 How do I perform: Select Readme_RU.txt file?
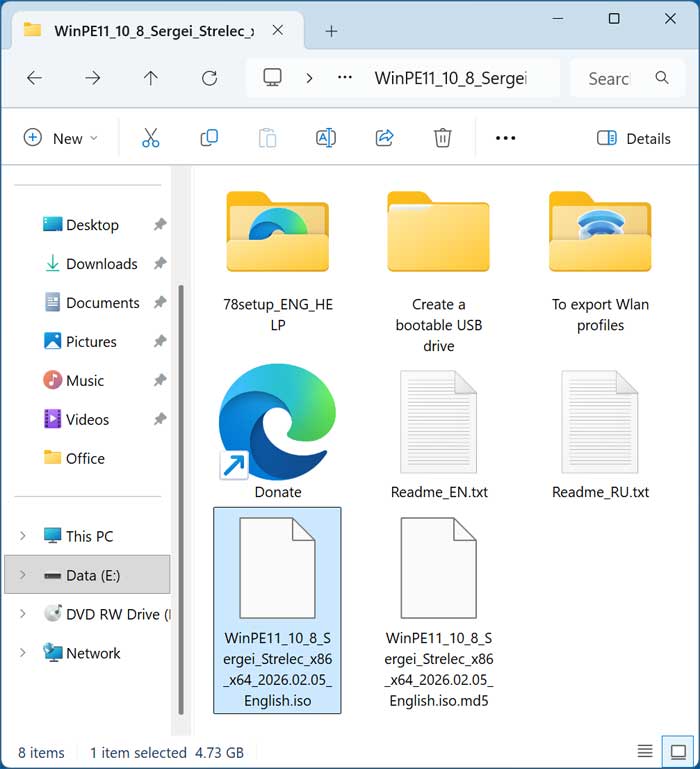(600, 435)
